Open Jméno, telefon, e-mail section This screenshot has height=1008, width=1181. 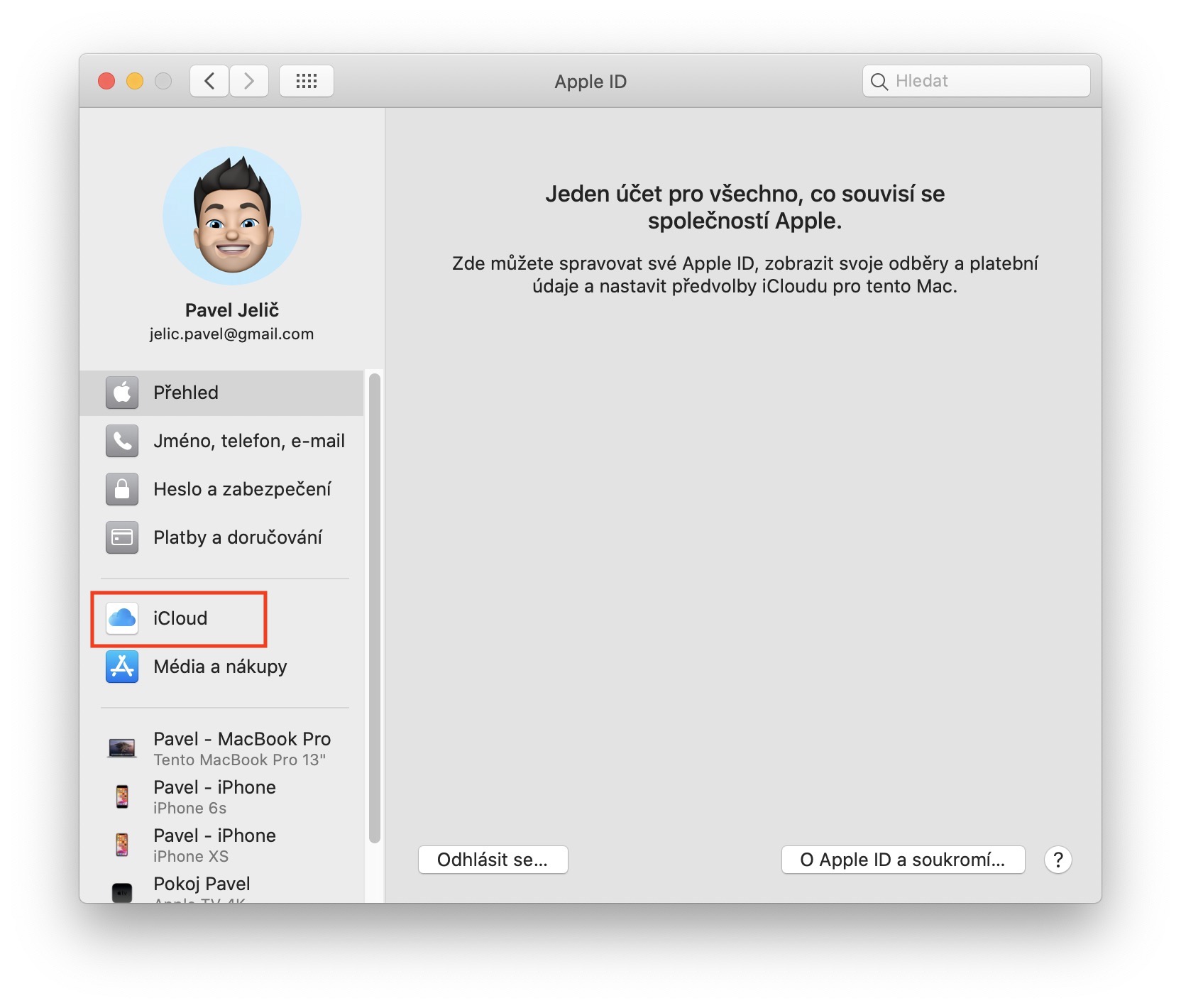[221, 441]
